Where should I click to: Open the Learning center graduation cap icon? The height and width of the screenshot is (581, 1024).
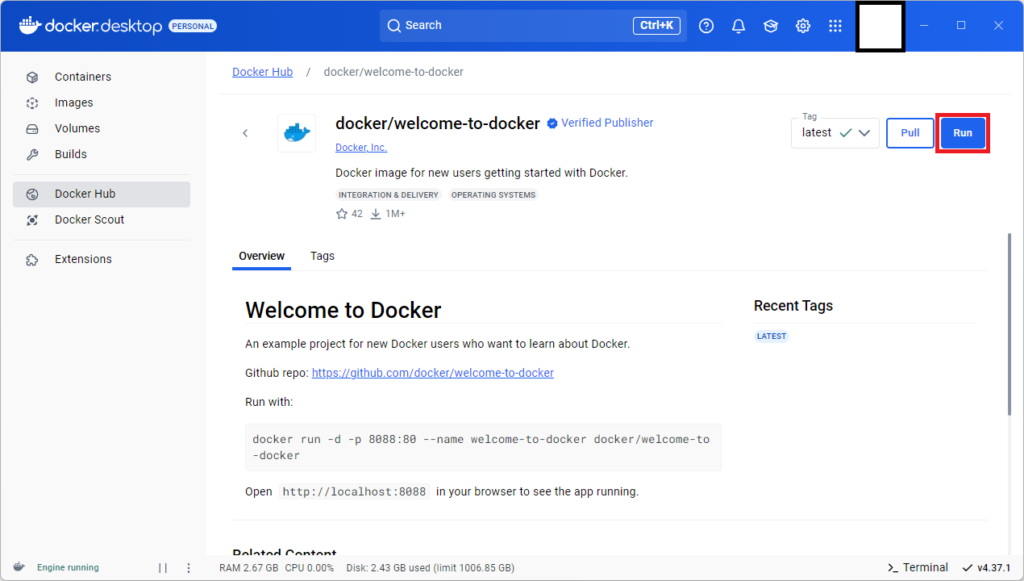click(x=771, y=25)
